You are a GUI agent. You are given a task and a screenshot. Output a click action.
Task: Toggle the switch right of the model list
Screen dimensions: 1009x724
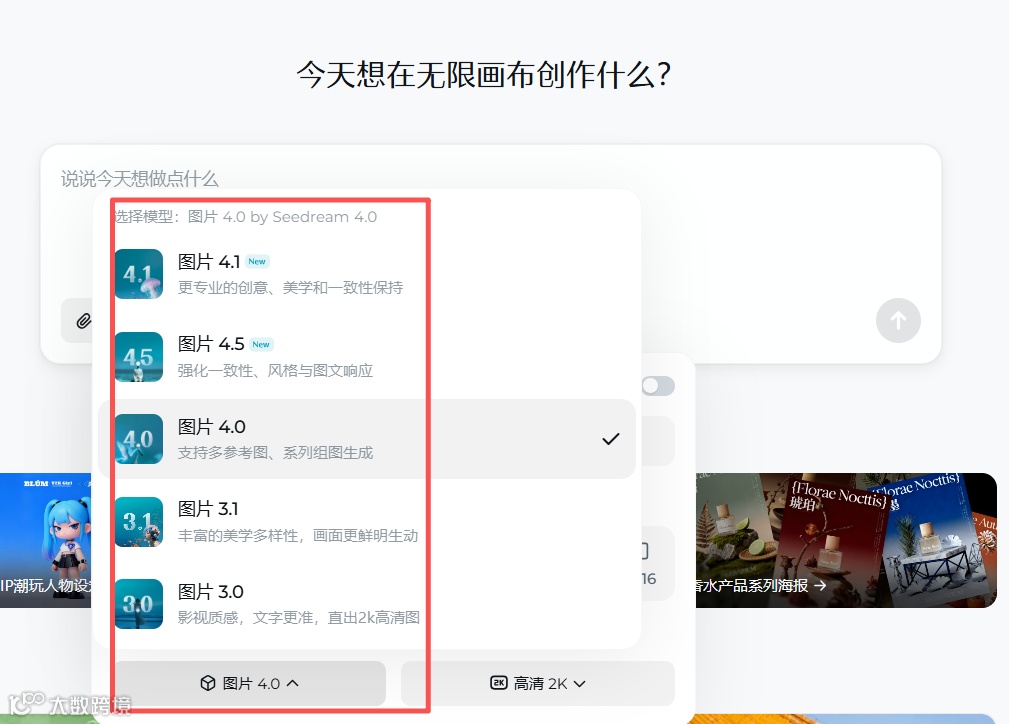click(x=658, y=386)
